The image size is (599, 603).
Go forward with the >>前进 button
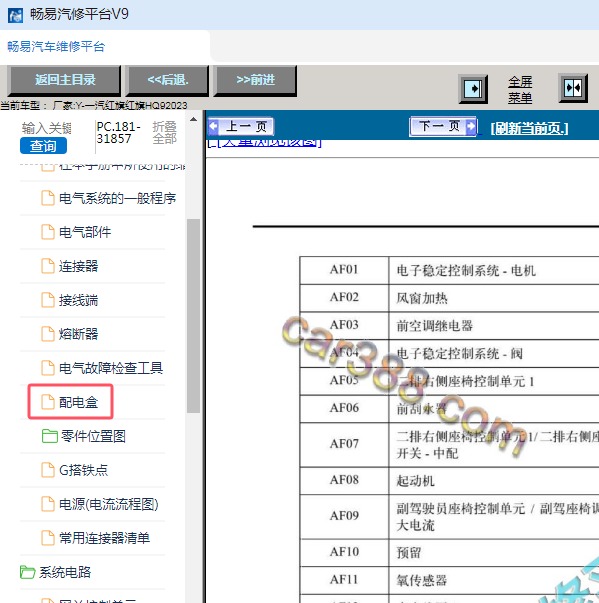click(256, 80)
